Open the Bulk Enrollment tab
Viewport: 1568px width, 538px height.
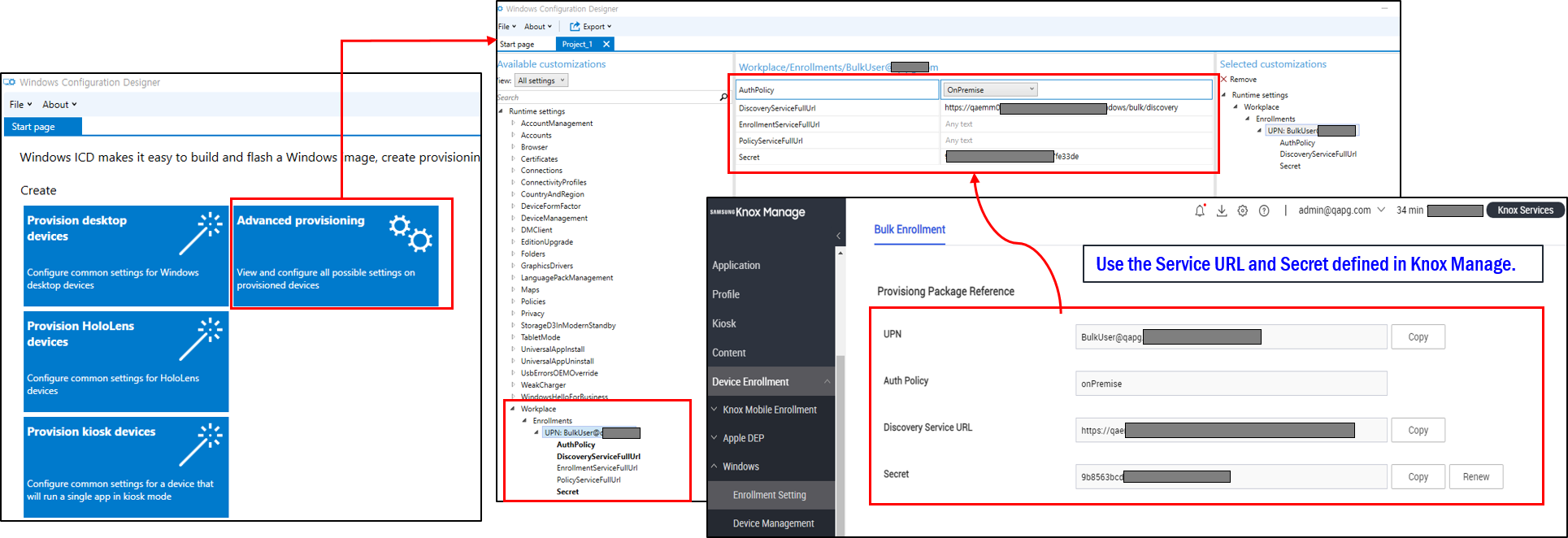pos(910,230)
